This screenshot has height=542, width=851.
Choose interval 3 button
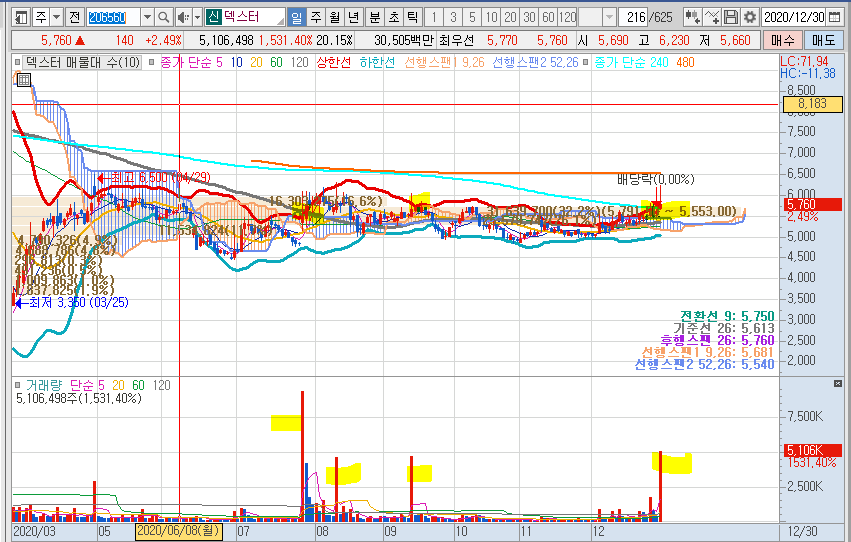[x=453, y=18]
